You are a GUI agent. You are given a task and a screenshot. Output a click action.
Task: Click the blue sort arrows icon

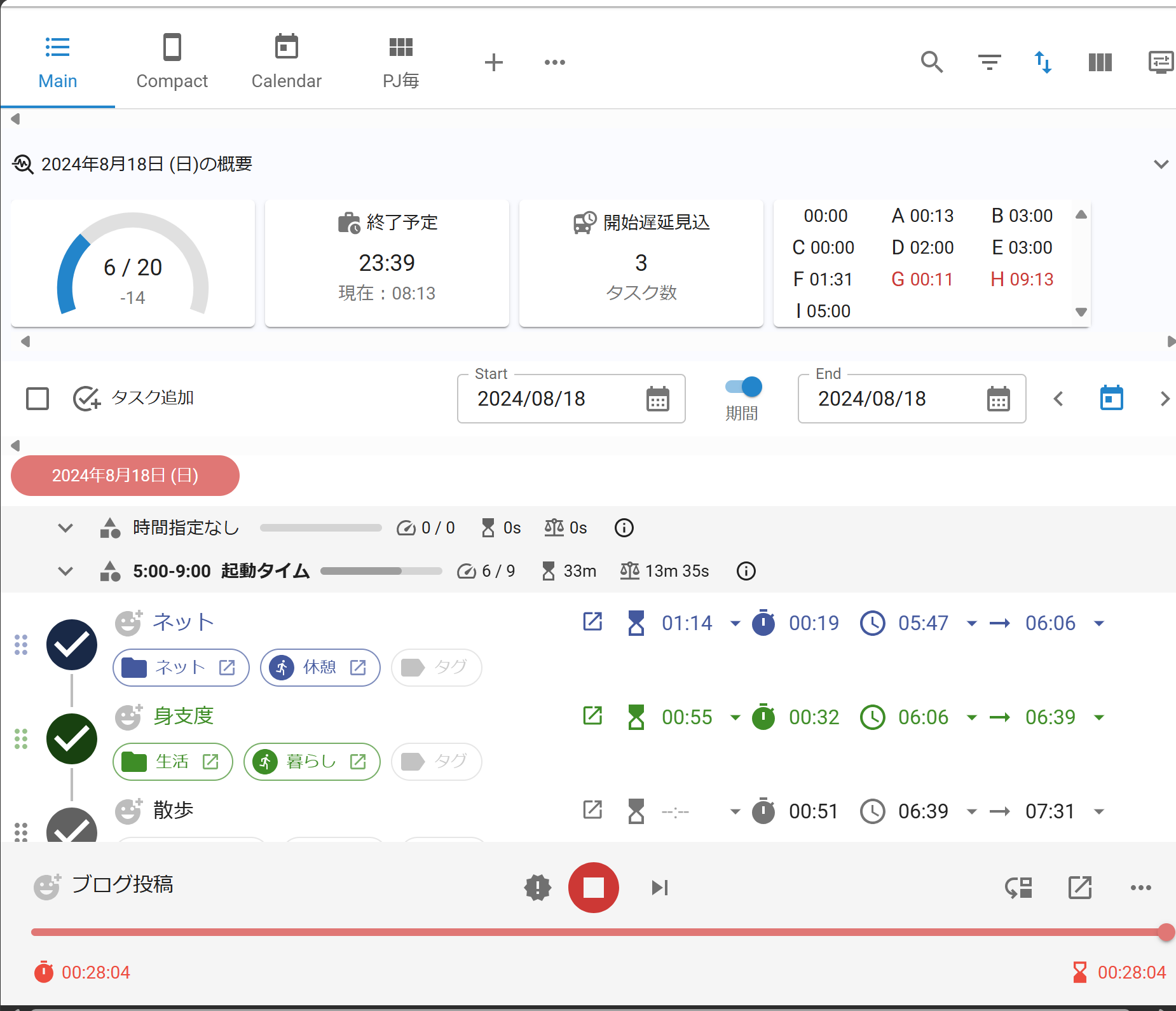coord(1043,62)
